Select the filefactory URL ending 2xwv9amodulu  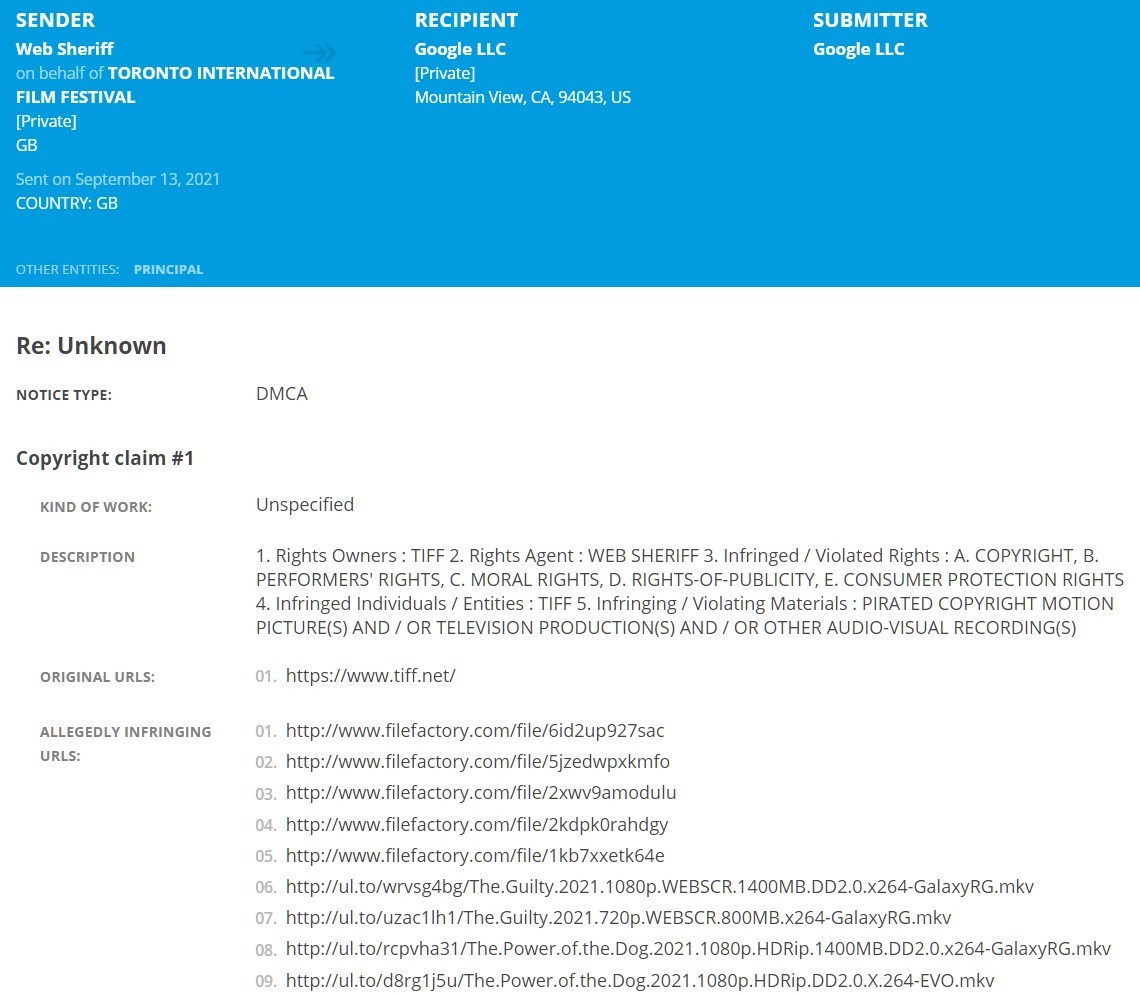(481, 793)
